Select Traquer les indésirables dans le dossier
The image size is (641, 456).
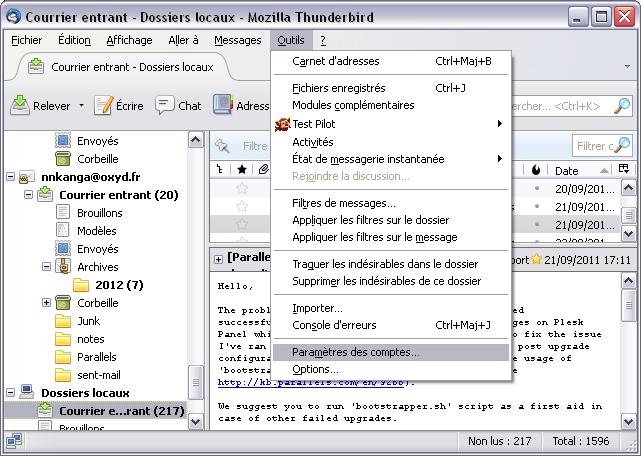[391, 264]
